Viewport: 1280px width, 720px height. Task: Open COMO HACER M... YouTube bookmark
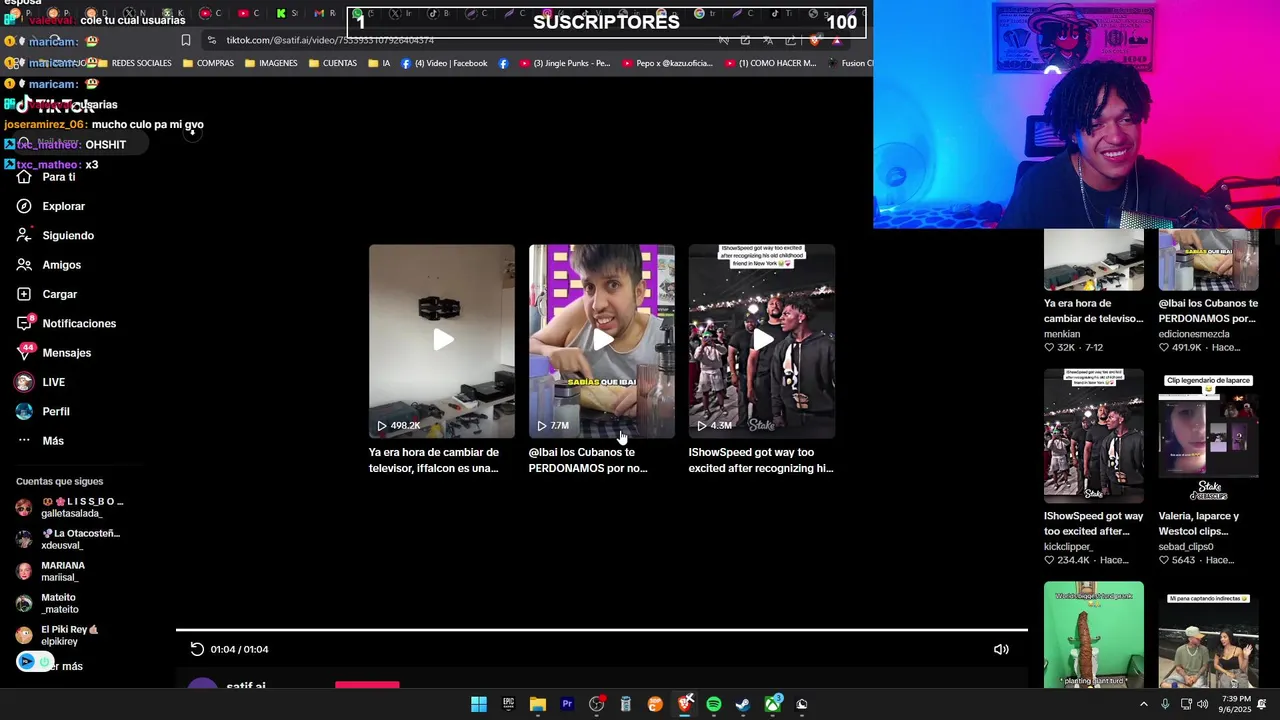770,63
